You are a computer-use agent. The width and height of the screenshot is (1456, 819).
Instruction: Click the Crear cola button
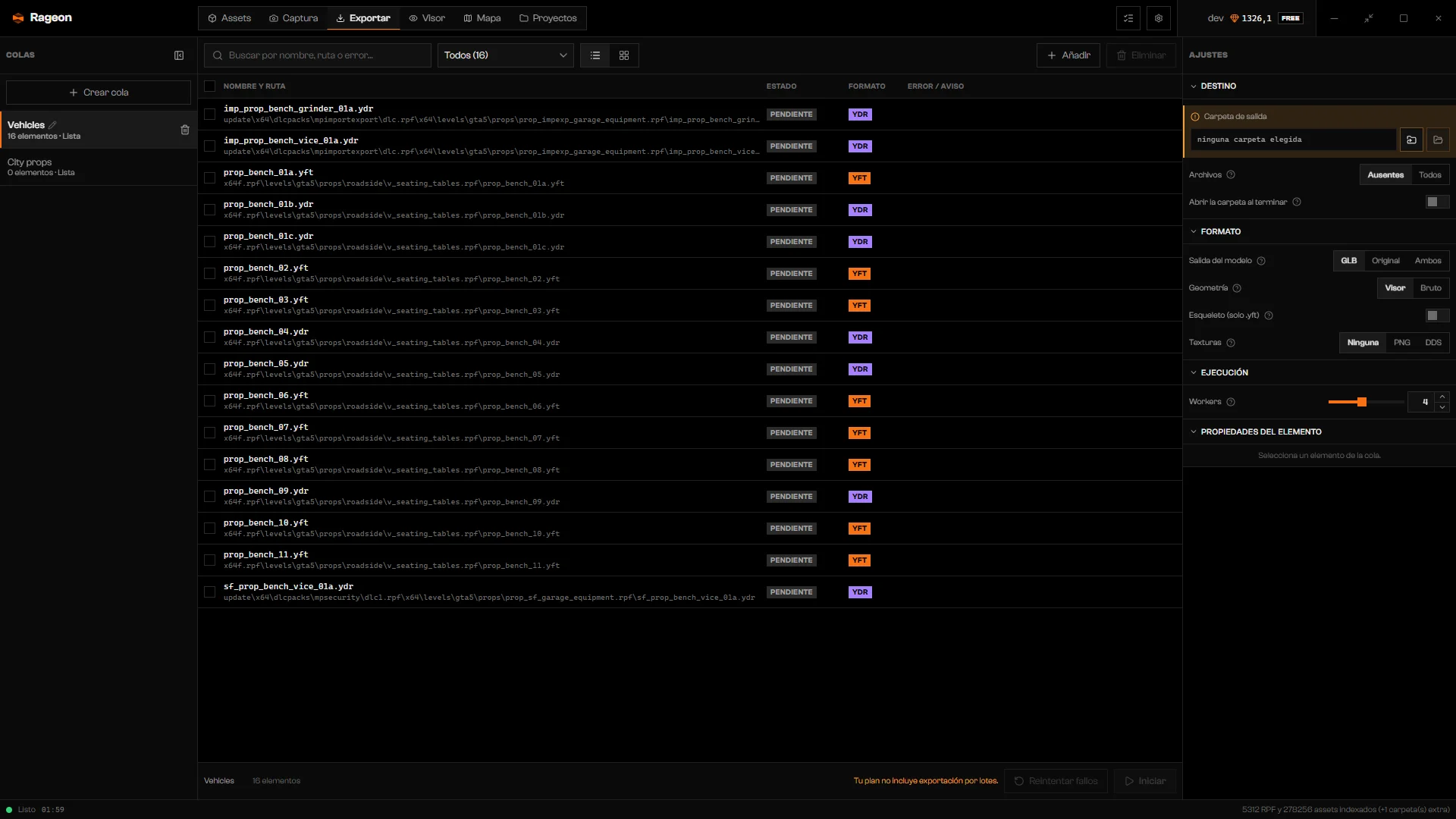pos(99,93)
